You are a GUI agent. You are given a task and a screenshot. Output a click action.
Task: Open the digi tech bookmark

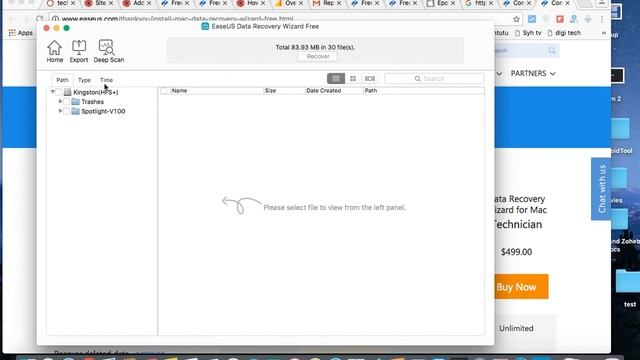point(564,33)
